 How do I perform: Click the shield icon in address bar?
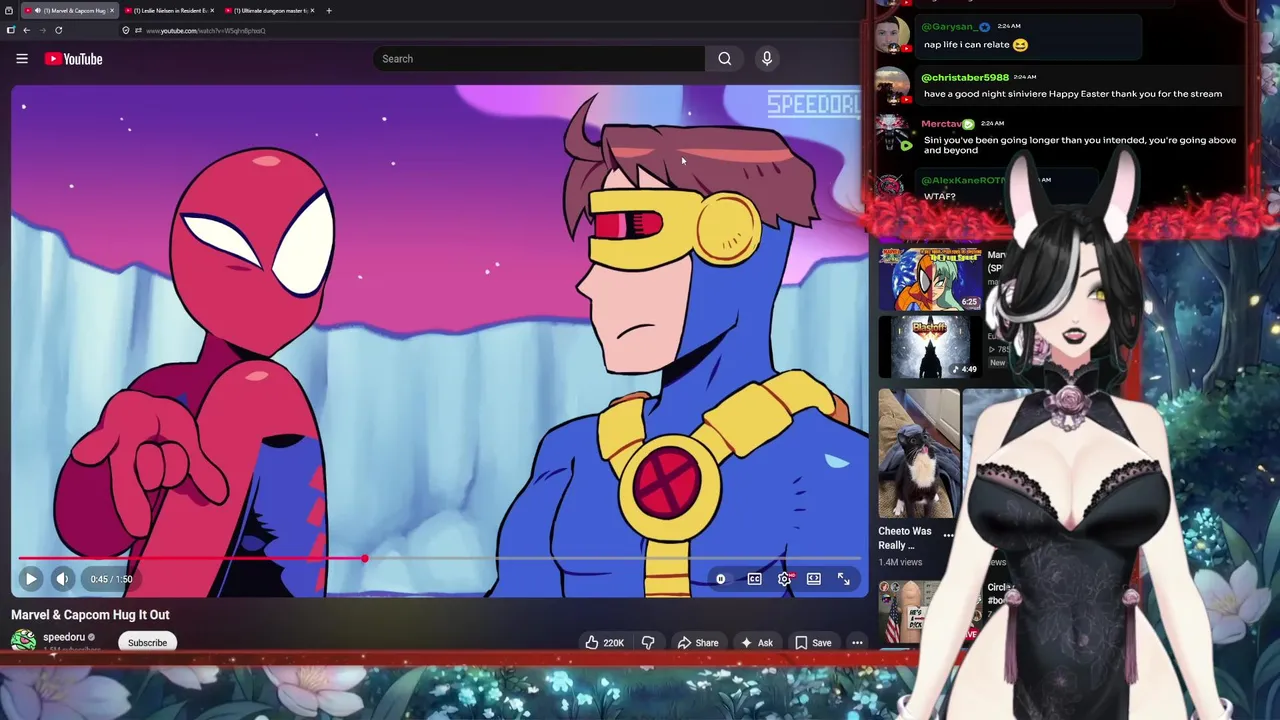tap(125, 30)
